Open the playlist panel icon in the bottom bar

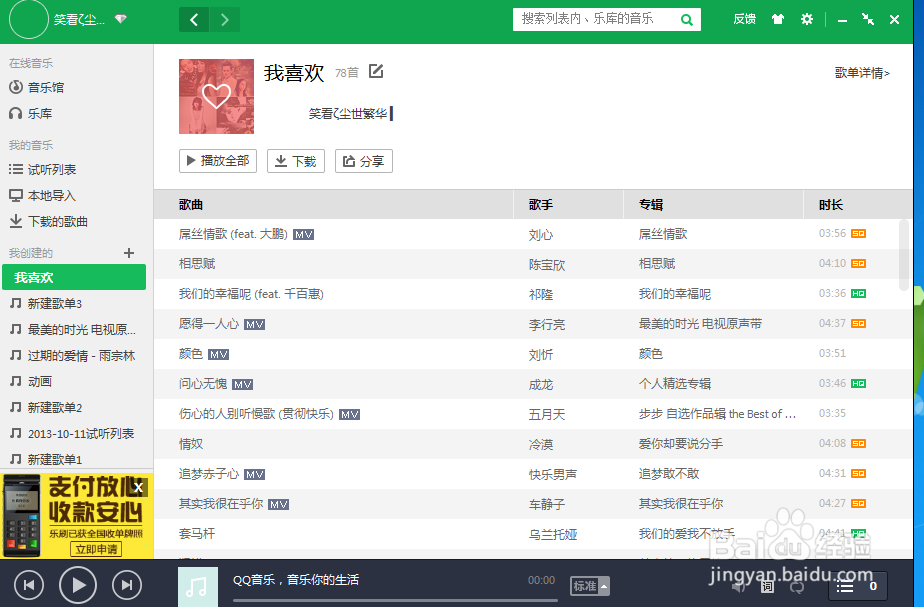[845, 586]
